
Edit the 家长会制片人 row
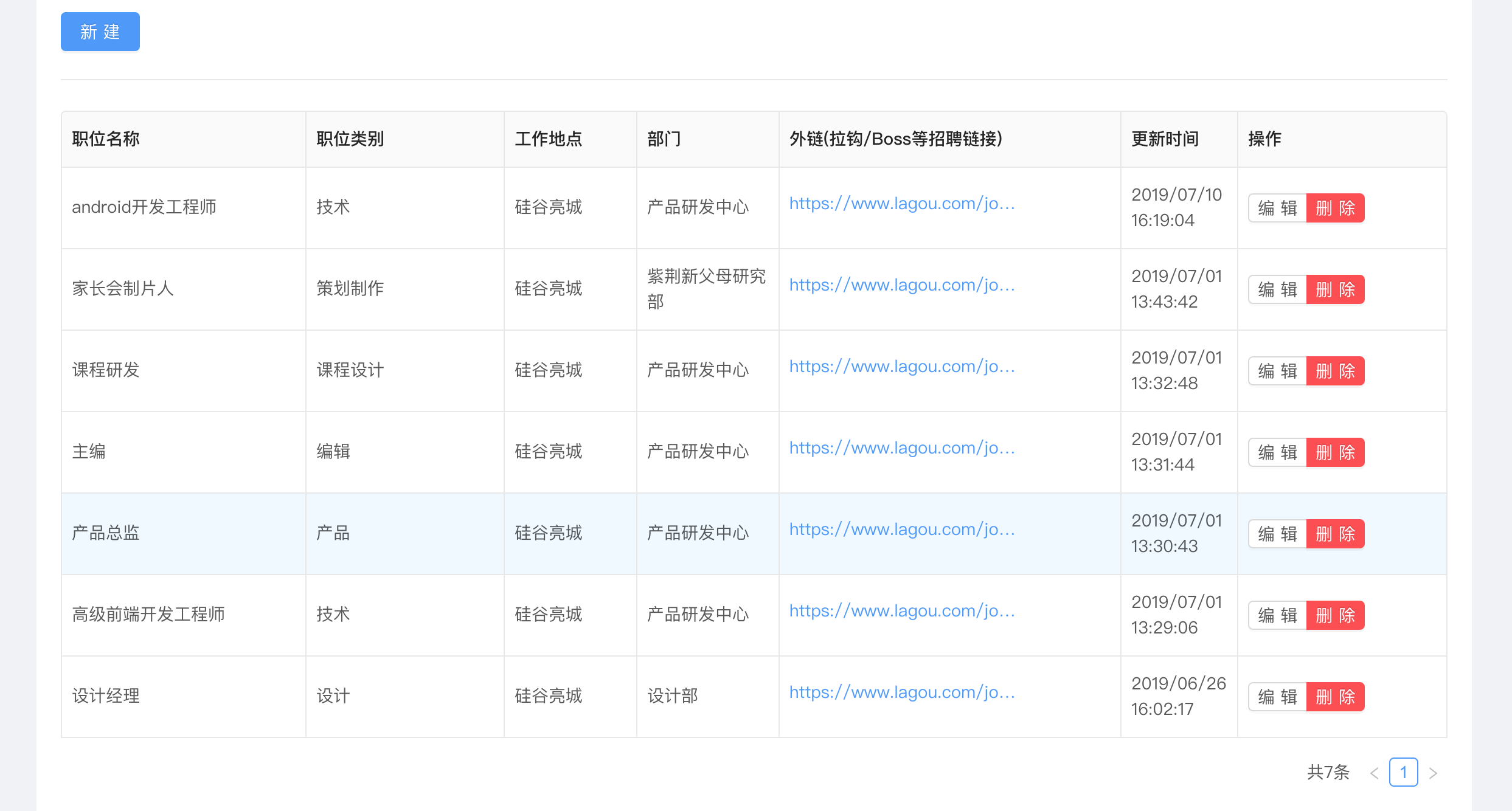click(x=1277, y=289)
